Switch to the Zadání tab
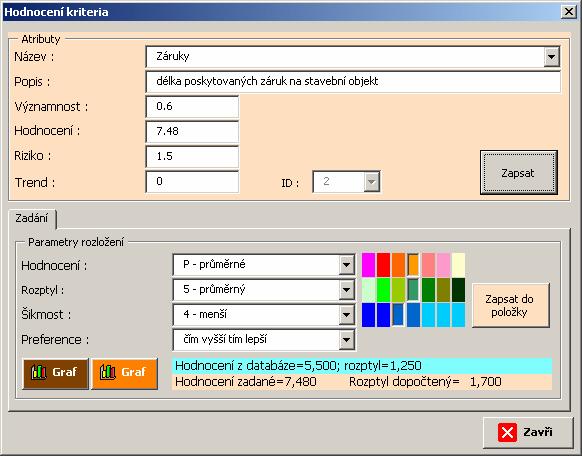The width and height of the screenshot is (582, 456). coord(32,218)
